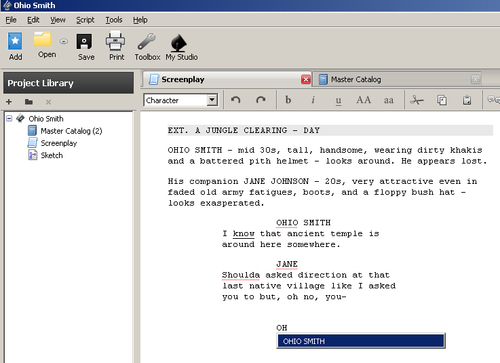Open the Script menu
Viewport: 500px width, 363px height.
click(85, 20)
